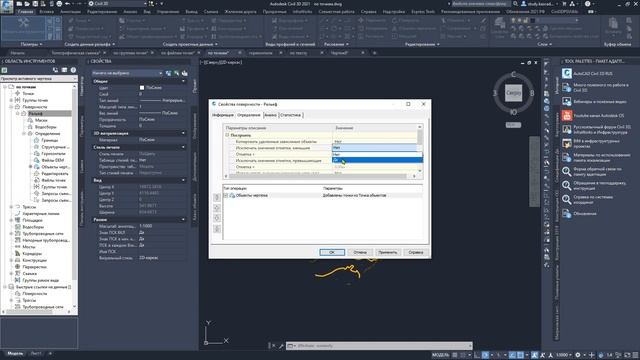The width and height of the screenshot is (640, 360).
Task: Click Цвет ПоСлою color swatch
Action: tap(142, 88)
